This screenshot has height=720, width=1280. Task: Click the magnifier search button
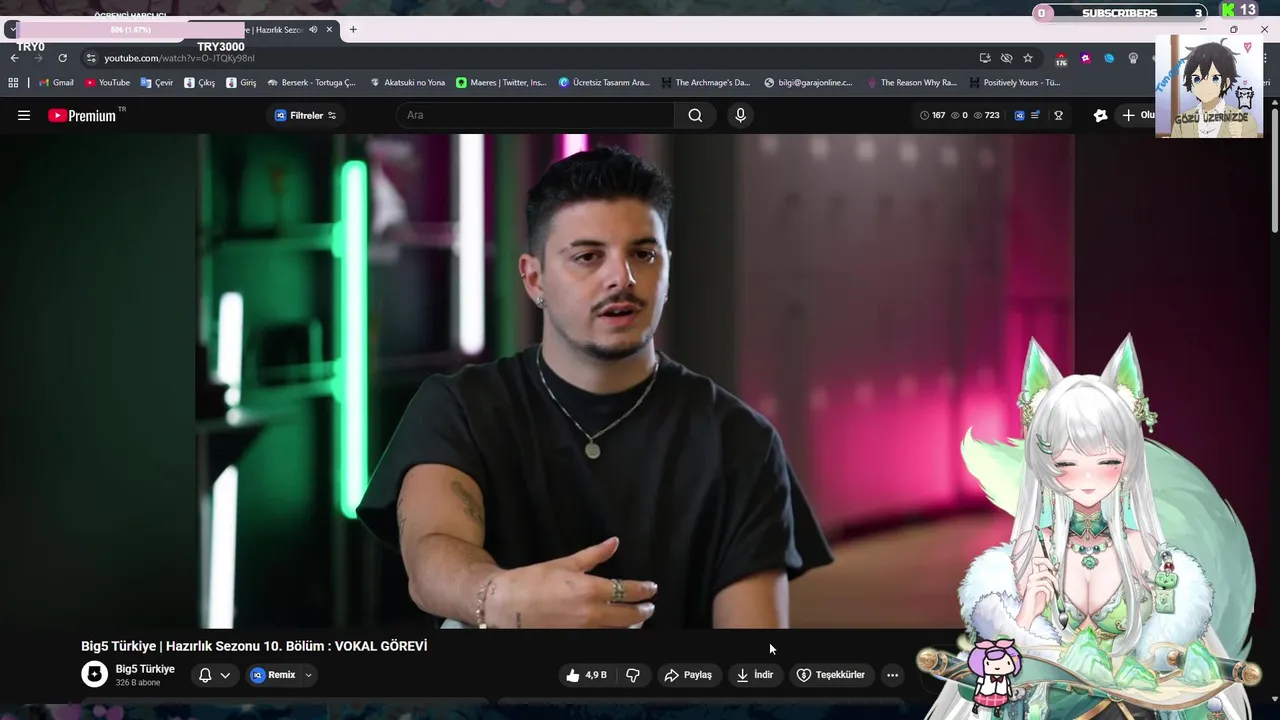coord(695,115)
